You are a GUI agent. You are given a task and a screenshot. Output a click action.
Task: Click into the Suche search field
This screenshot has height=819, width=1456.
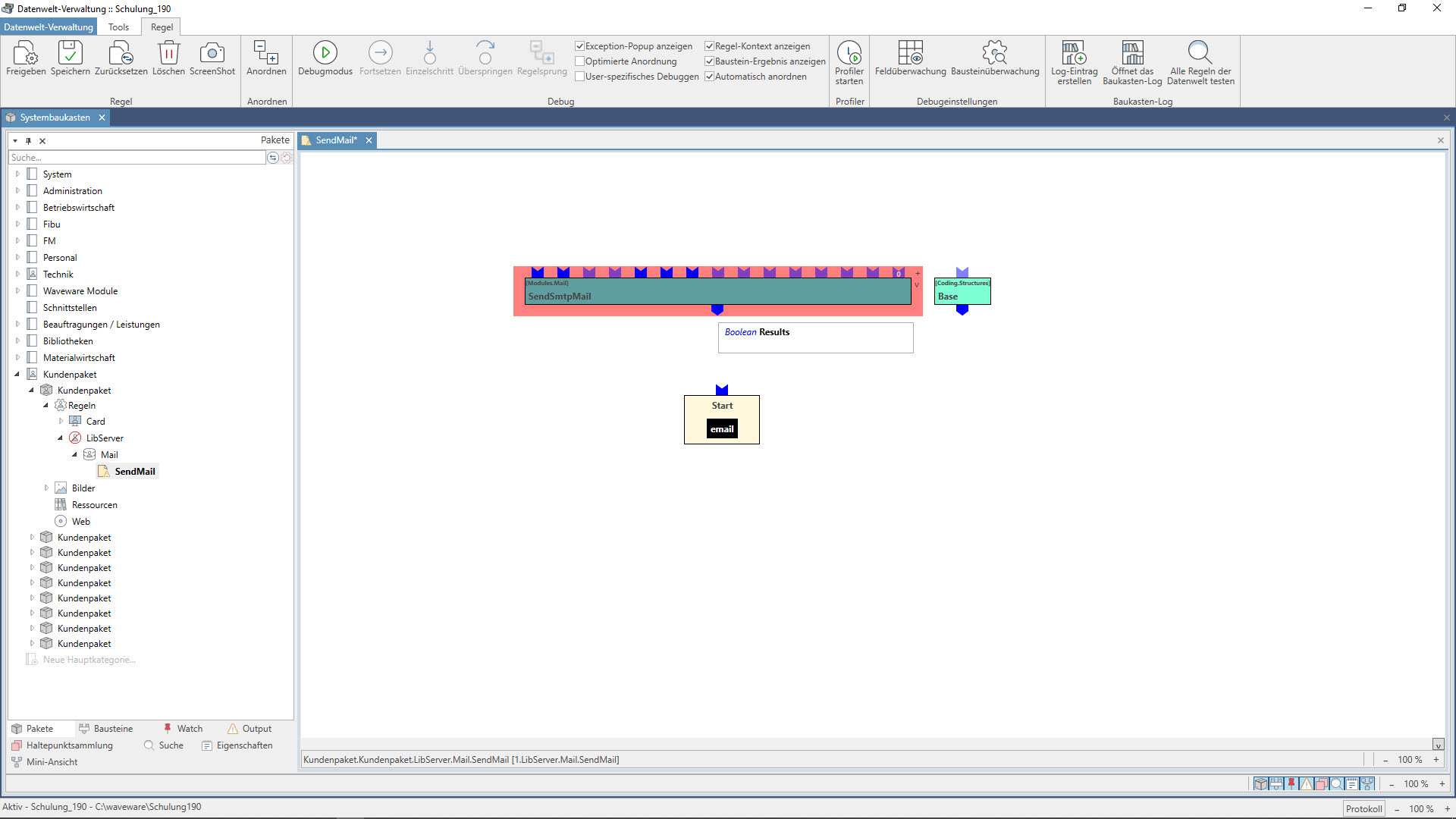click(x=136, y=158)
